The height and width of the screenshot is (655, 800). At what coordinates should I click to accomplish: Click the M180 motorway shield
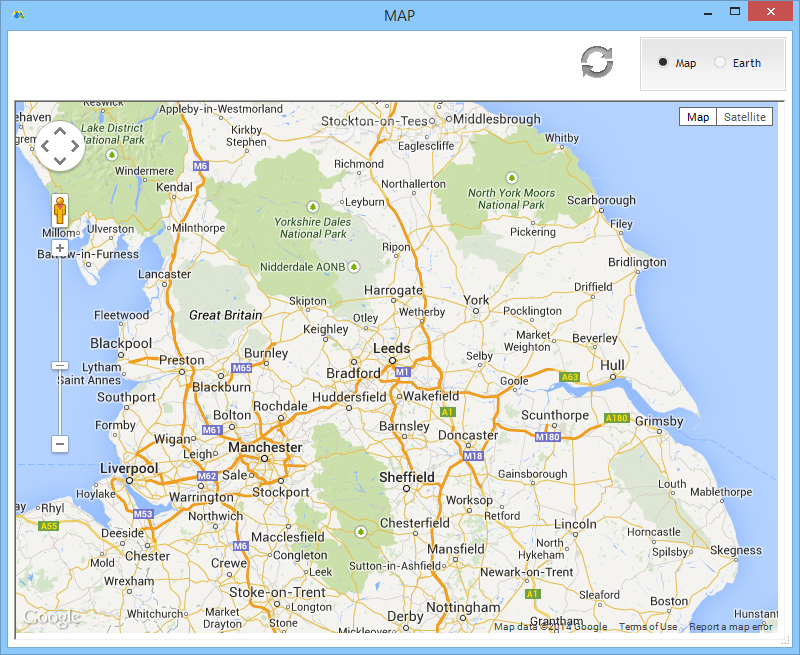548,437
